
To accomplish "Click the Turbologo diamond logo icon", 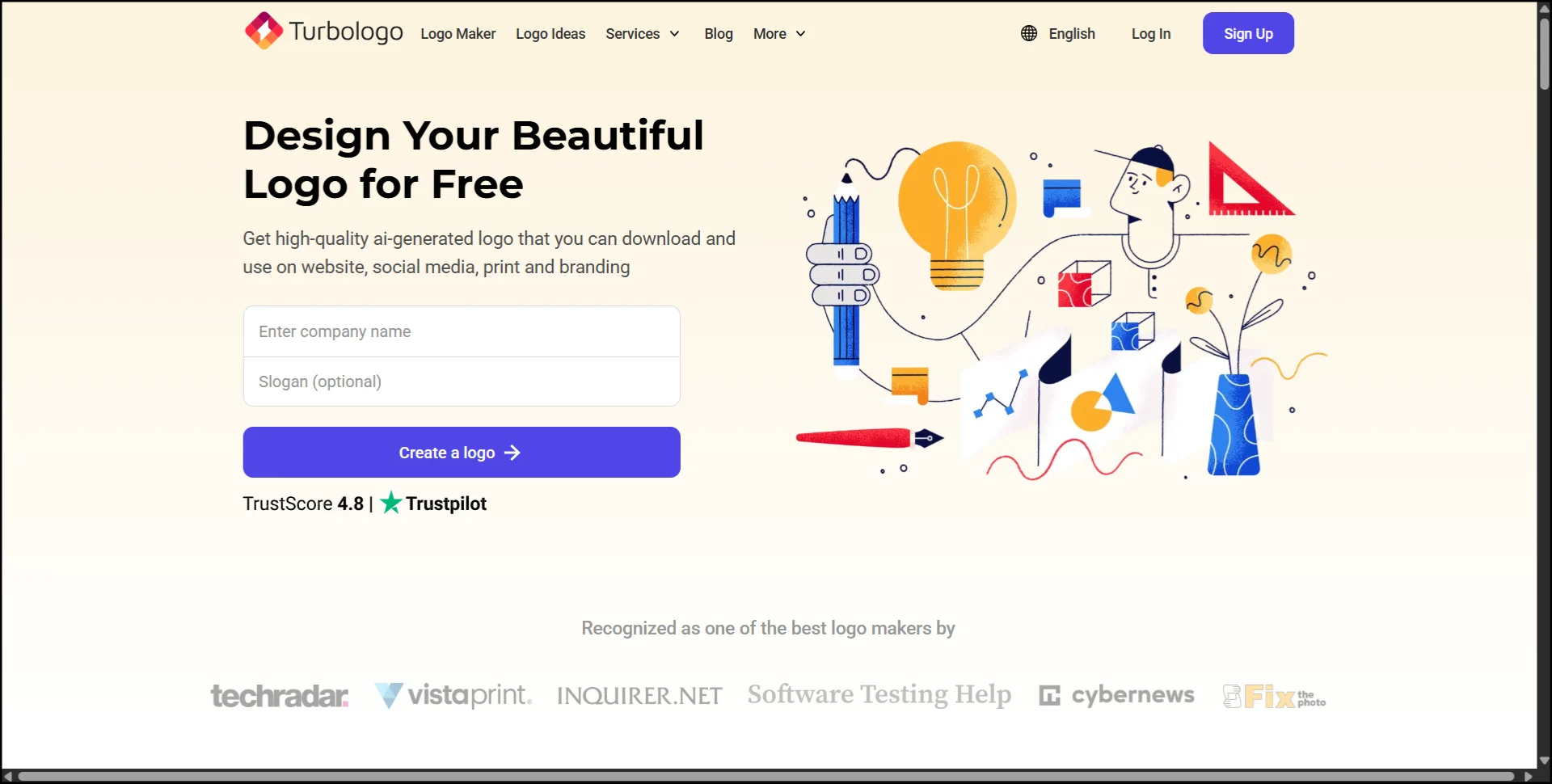I will pos(262,30).
